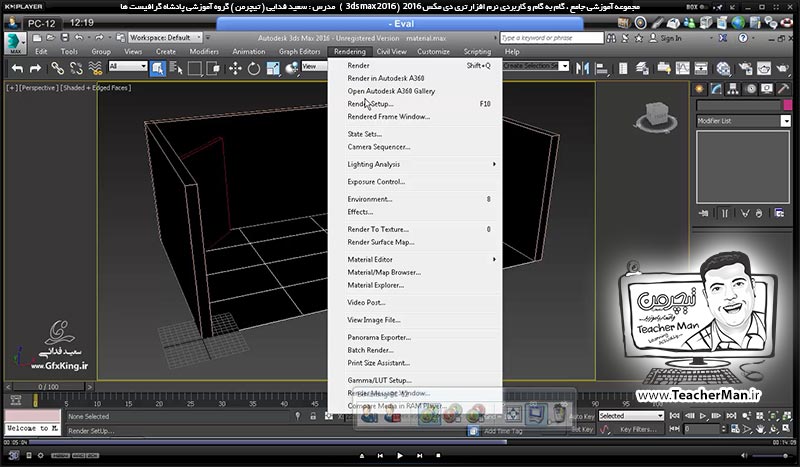Click the Add Time Tag field
The image size is (800, 467).
pos(503,431)
